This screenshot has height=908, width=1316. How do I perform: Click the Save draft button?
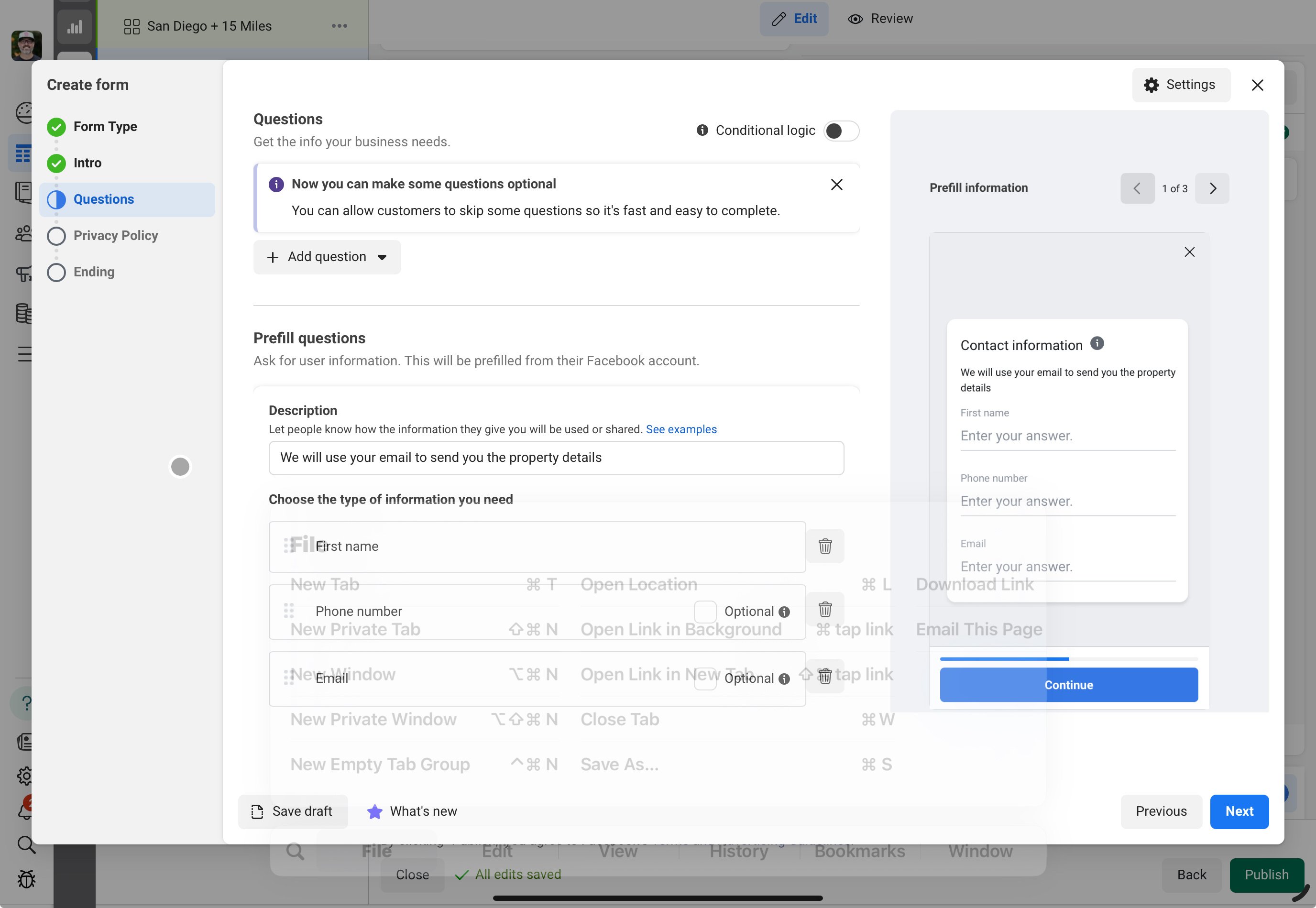pos(293,811)
